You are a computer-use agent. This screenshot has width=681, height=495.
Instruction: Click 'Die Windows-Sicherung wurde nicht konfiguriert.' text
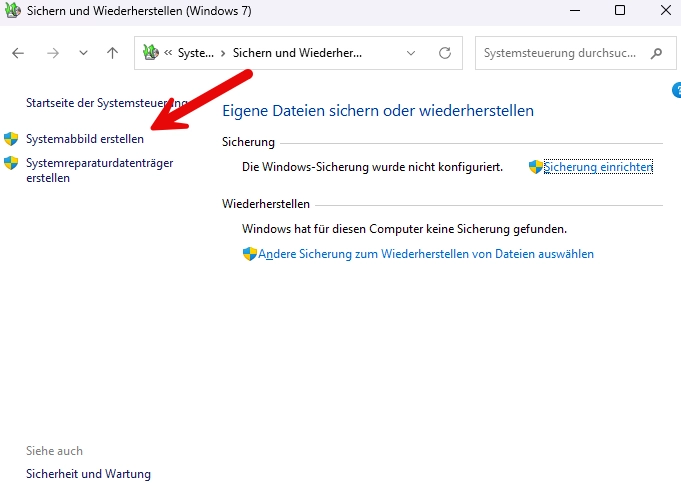click(372, 167)
